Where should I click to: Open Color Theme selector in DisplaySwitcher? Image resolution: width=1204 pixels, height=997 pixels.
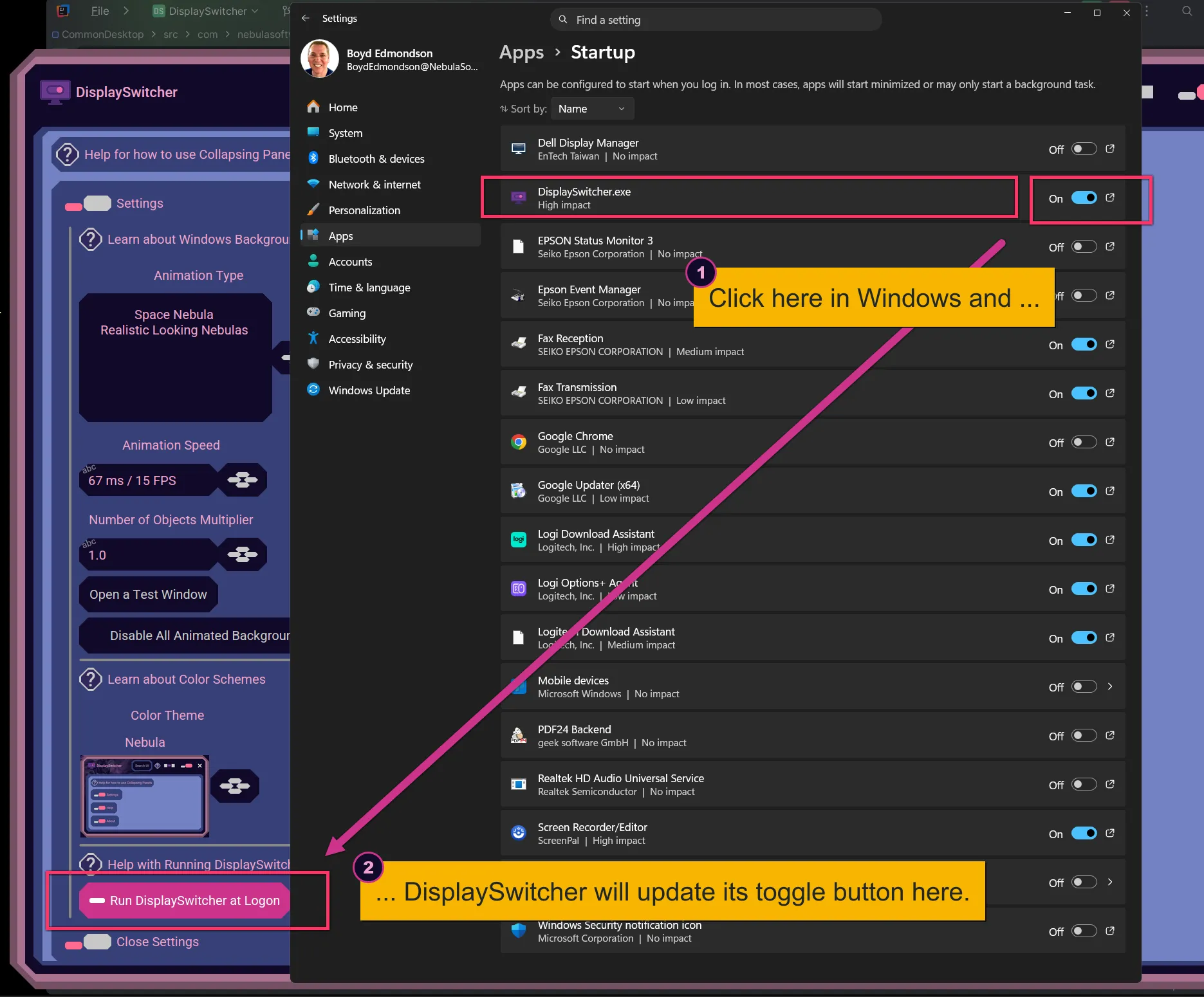[x=235, y=786]
